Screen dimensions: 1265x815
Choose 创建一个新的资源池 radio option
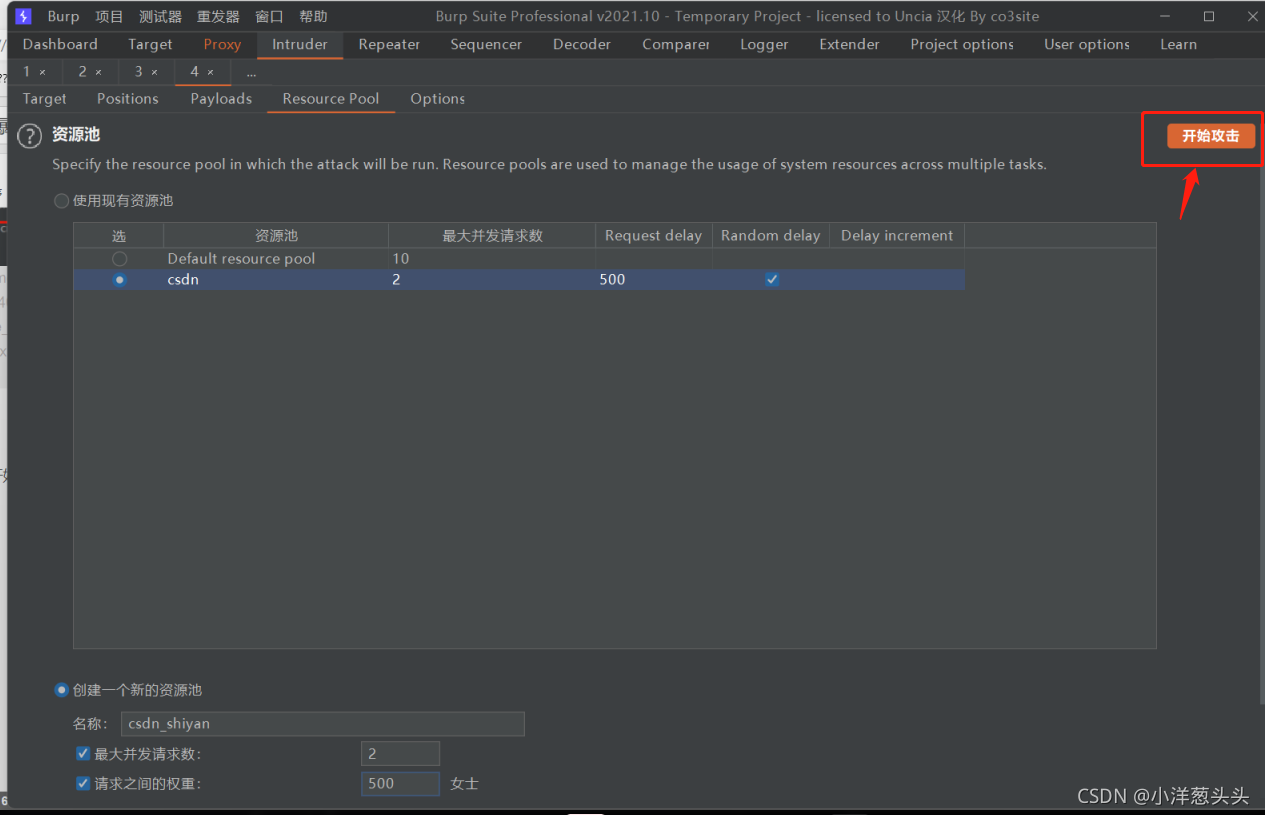point(62,690)
